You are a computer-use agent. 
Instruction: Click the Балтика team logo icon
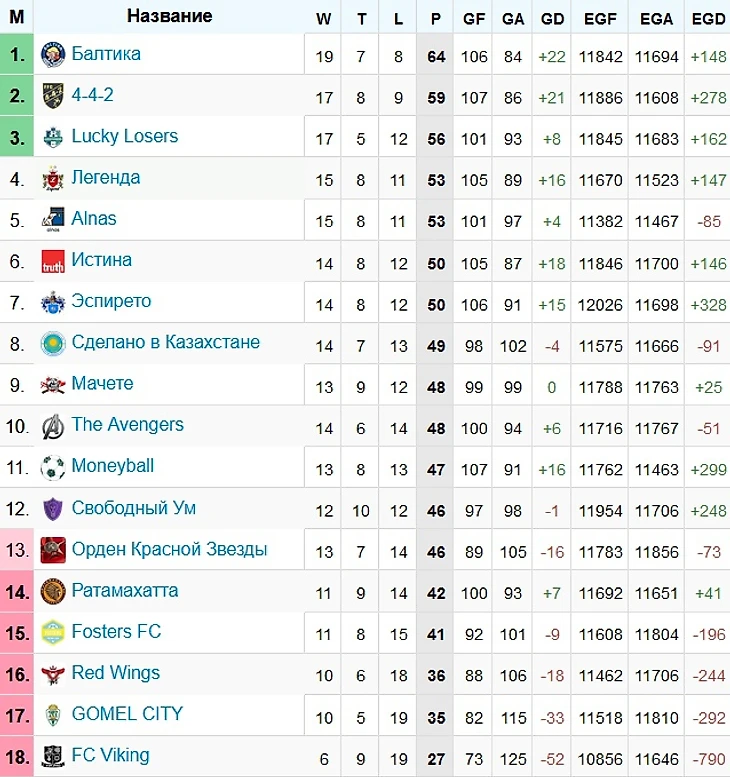pyautogui.click(x=52, y=56)
